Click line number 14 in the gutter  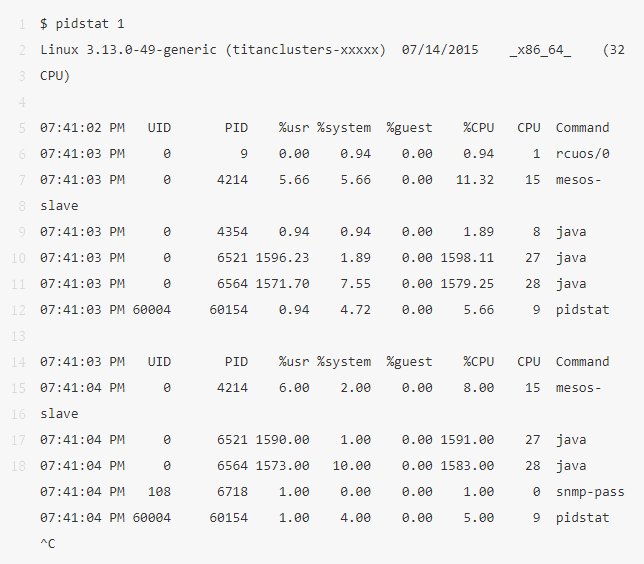coord(20,361)
